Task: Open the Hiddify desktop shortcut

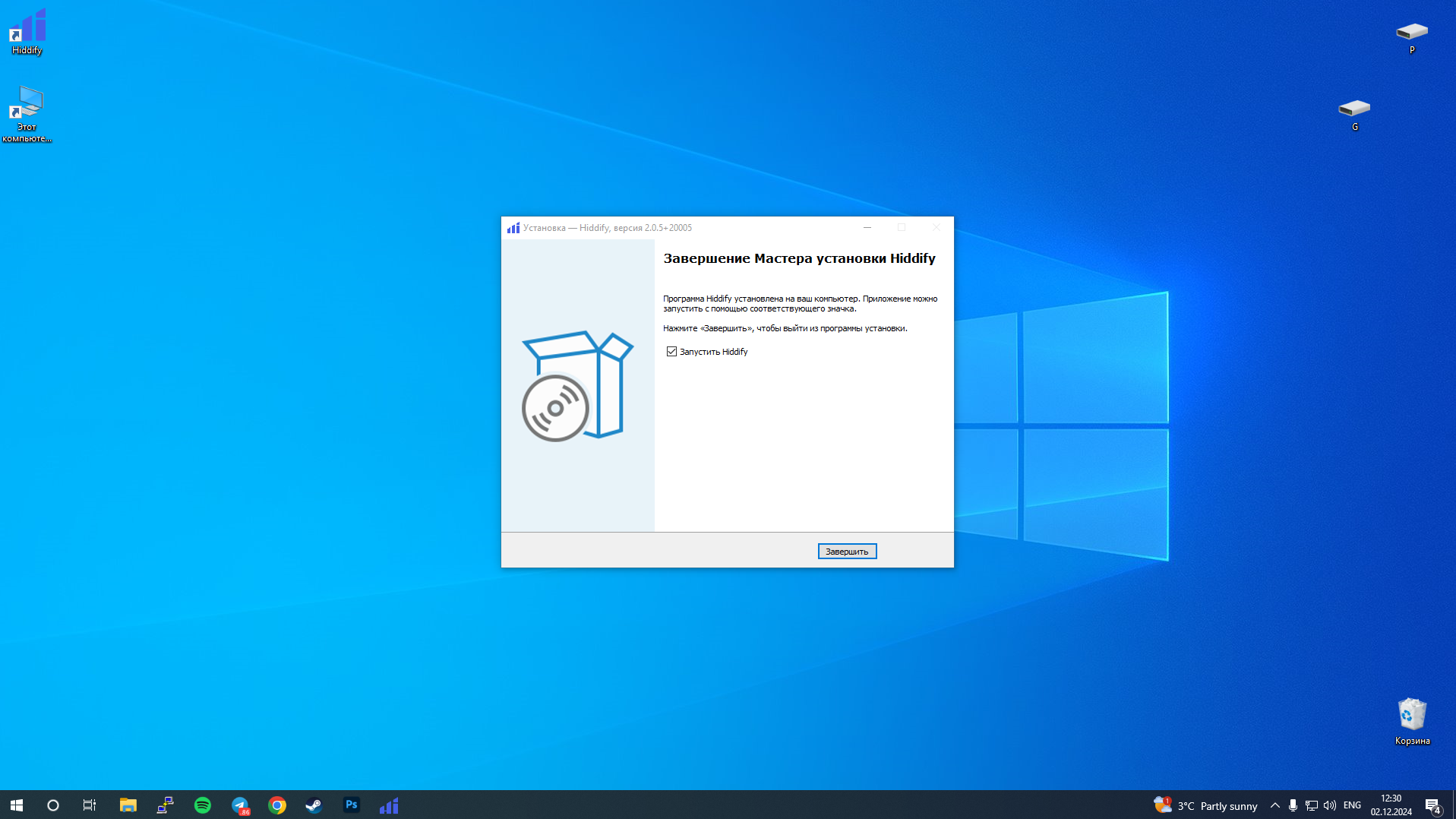Action: (x=27, y=32)
